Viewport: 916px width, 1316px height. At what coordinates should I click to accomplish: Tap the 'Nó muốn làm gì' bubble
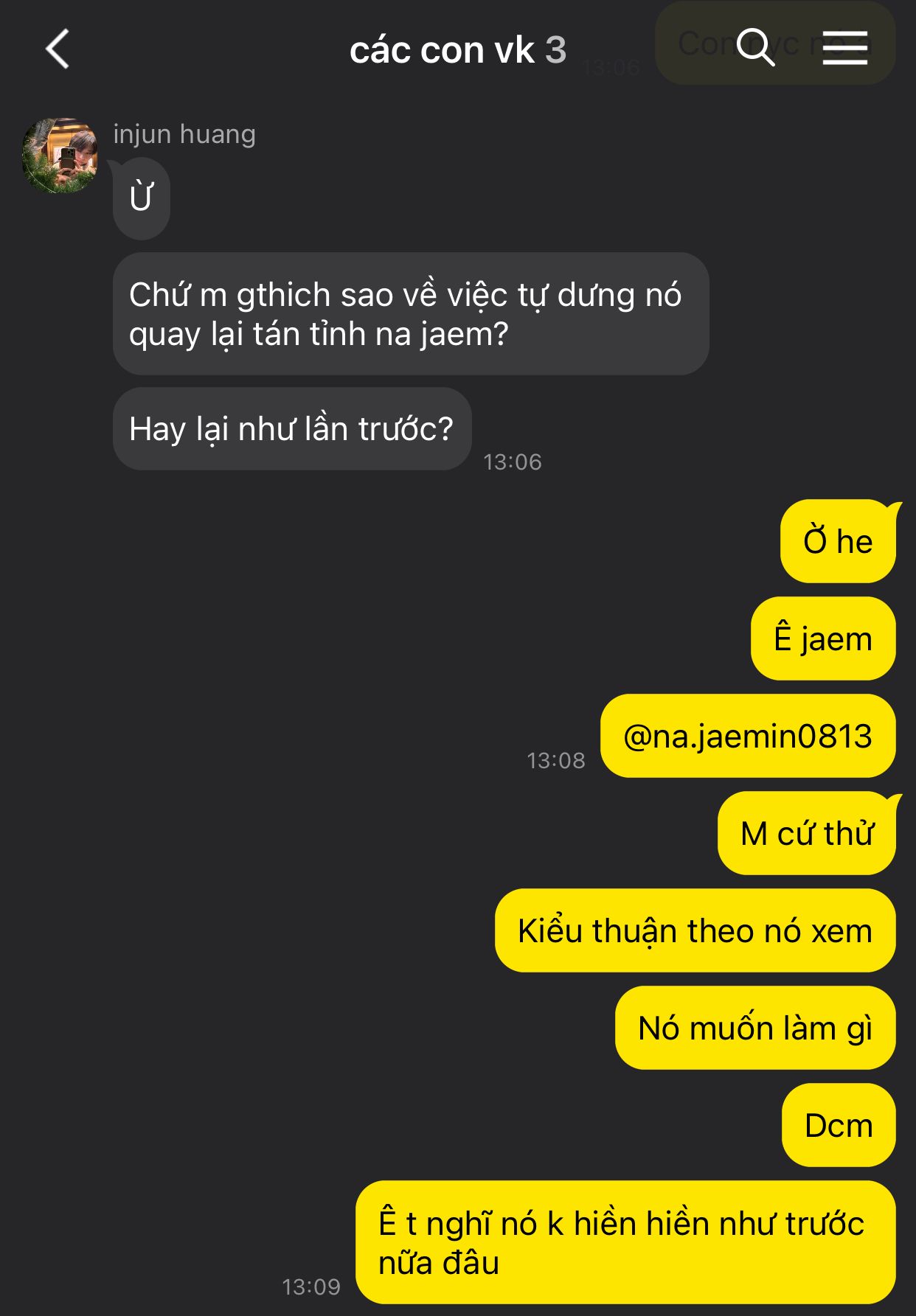(x=755, y=1028)
